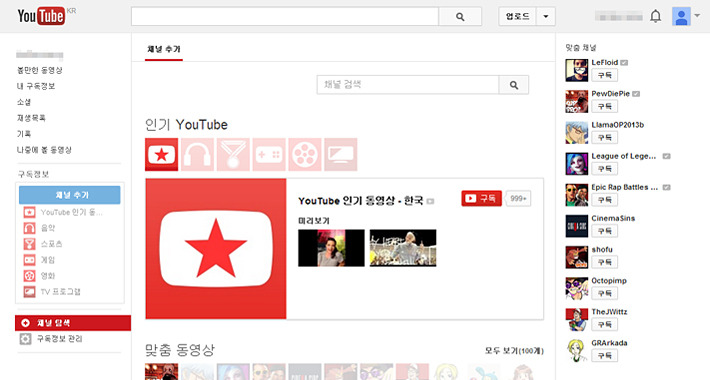Select the gamepad gaming category icon

[x=269, y=154]
